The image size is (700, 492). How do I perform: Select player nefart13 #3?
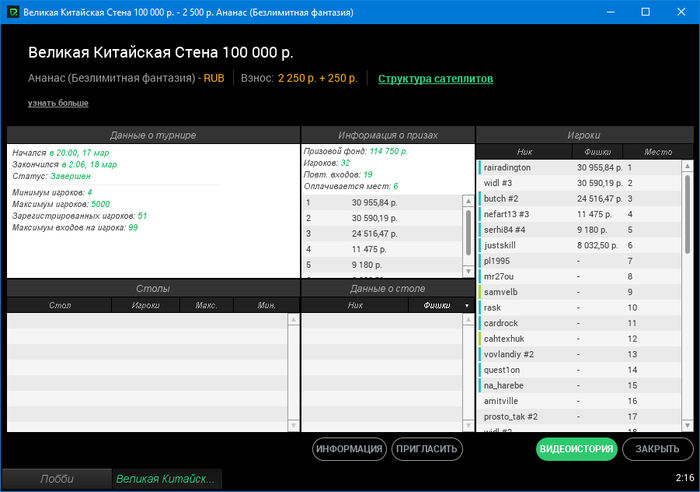point(579,214)
